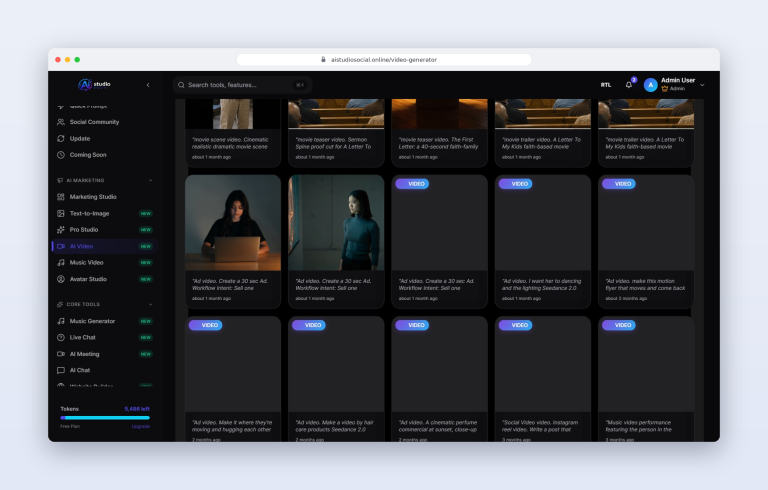Open the movie scene video card
768x490 pixels.
[x=233, y=133]
